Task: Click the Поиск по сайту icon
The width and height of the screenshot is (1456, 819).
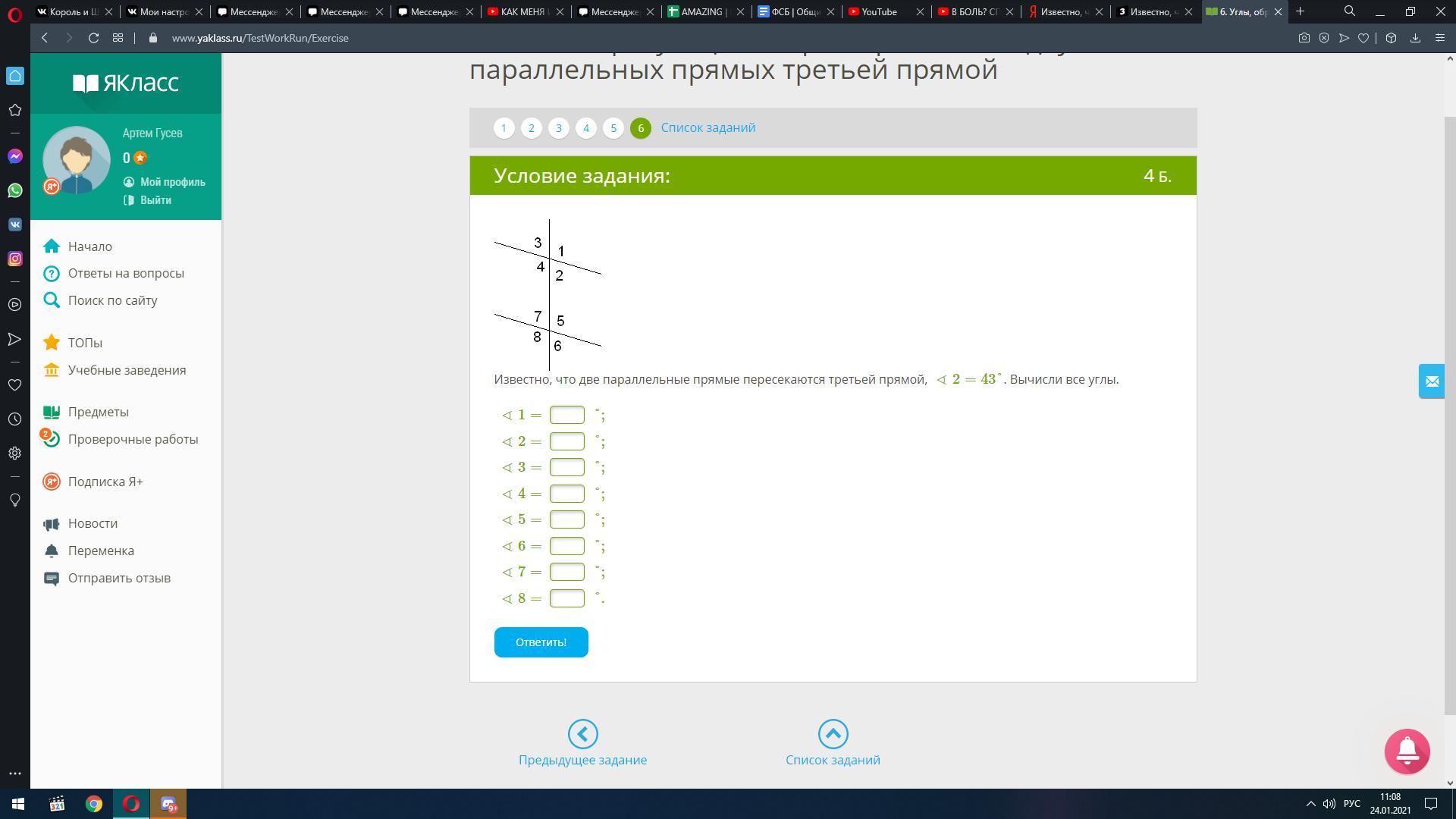Action: (x=52, y=300)
